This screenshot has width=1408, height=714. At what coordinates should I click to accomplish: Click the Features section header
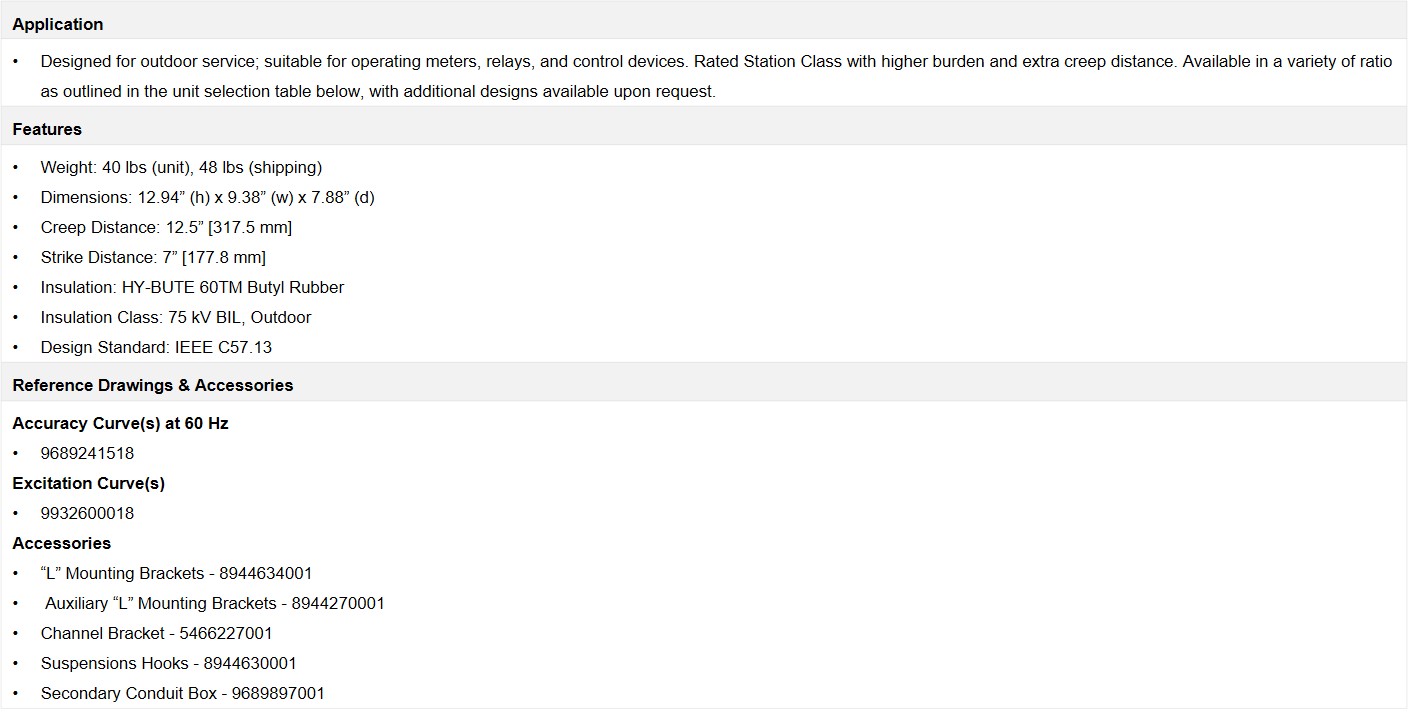coord(47,129)
